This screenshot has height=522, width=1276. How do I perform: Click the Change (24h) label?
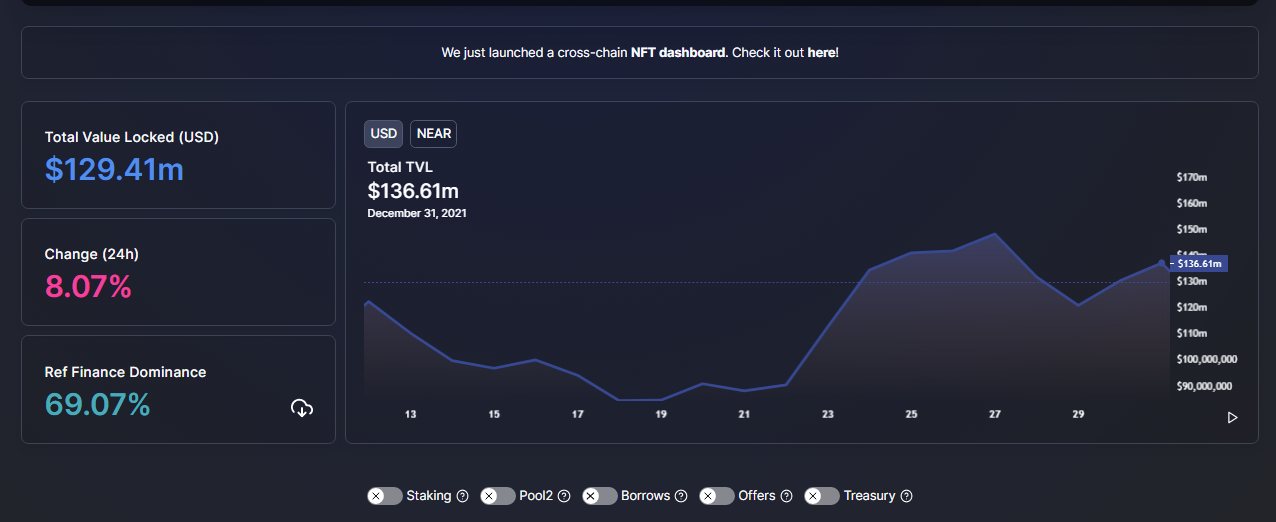pos(92,254)
